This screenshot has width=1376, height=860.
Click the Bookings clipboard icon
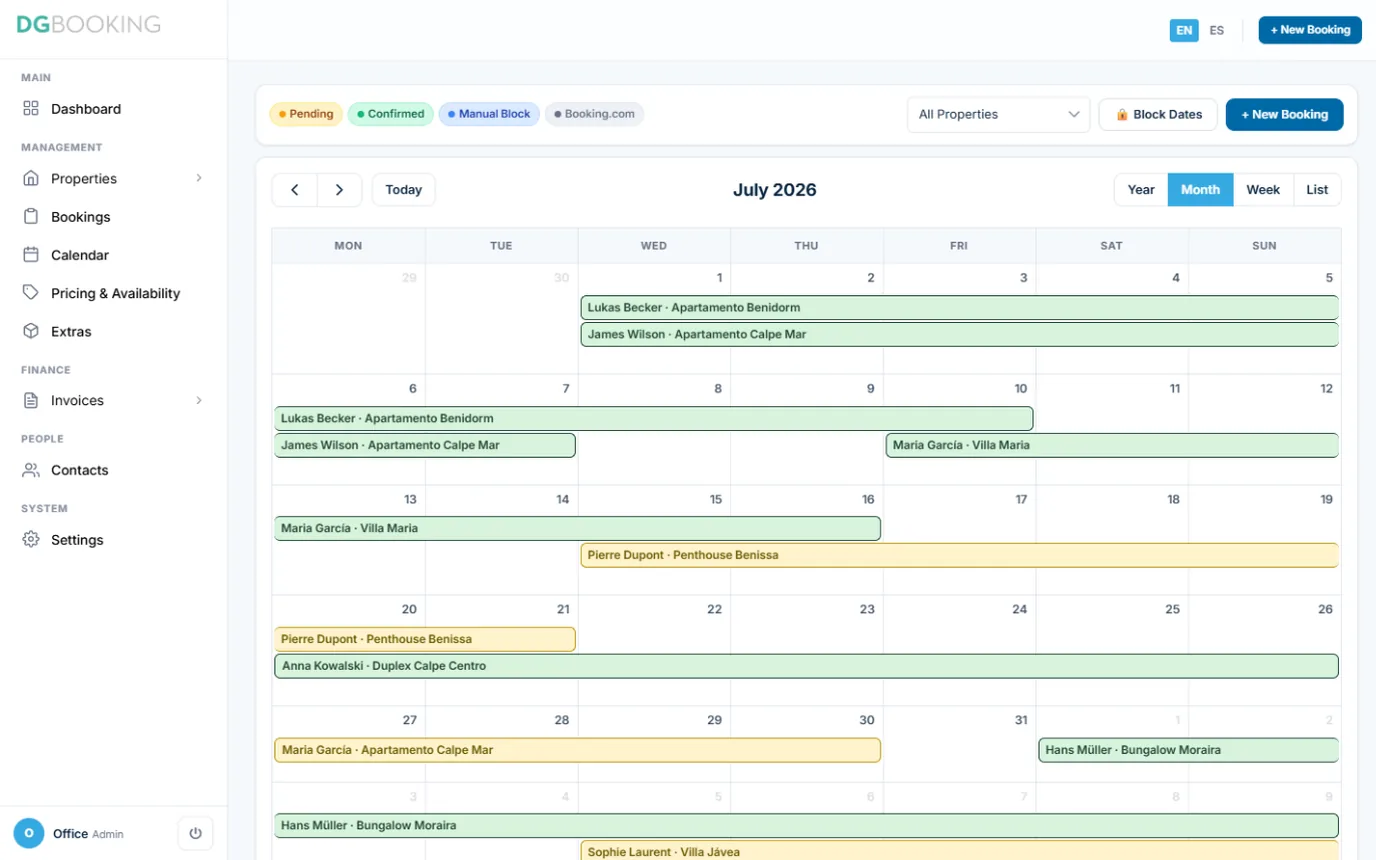pyautogui.click(x=31, y=217)
